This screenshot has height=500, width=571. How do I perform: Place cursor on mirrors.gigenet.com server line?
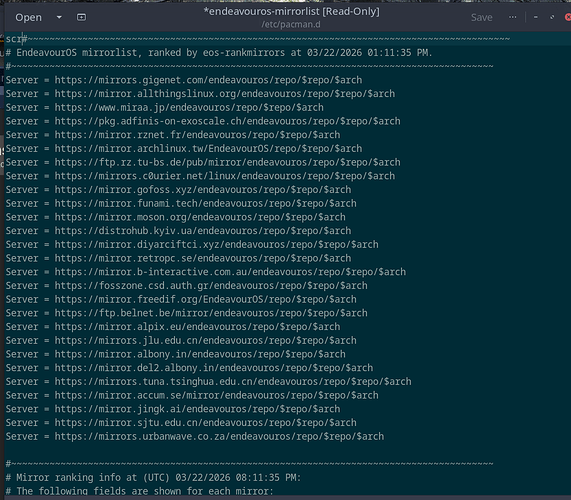[x=184, y=80]
